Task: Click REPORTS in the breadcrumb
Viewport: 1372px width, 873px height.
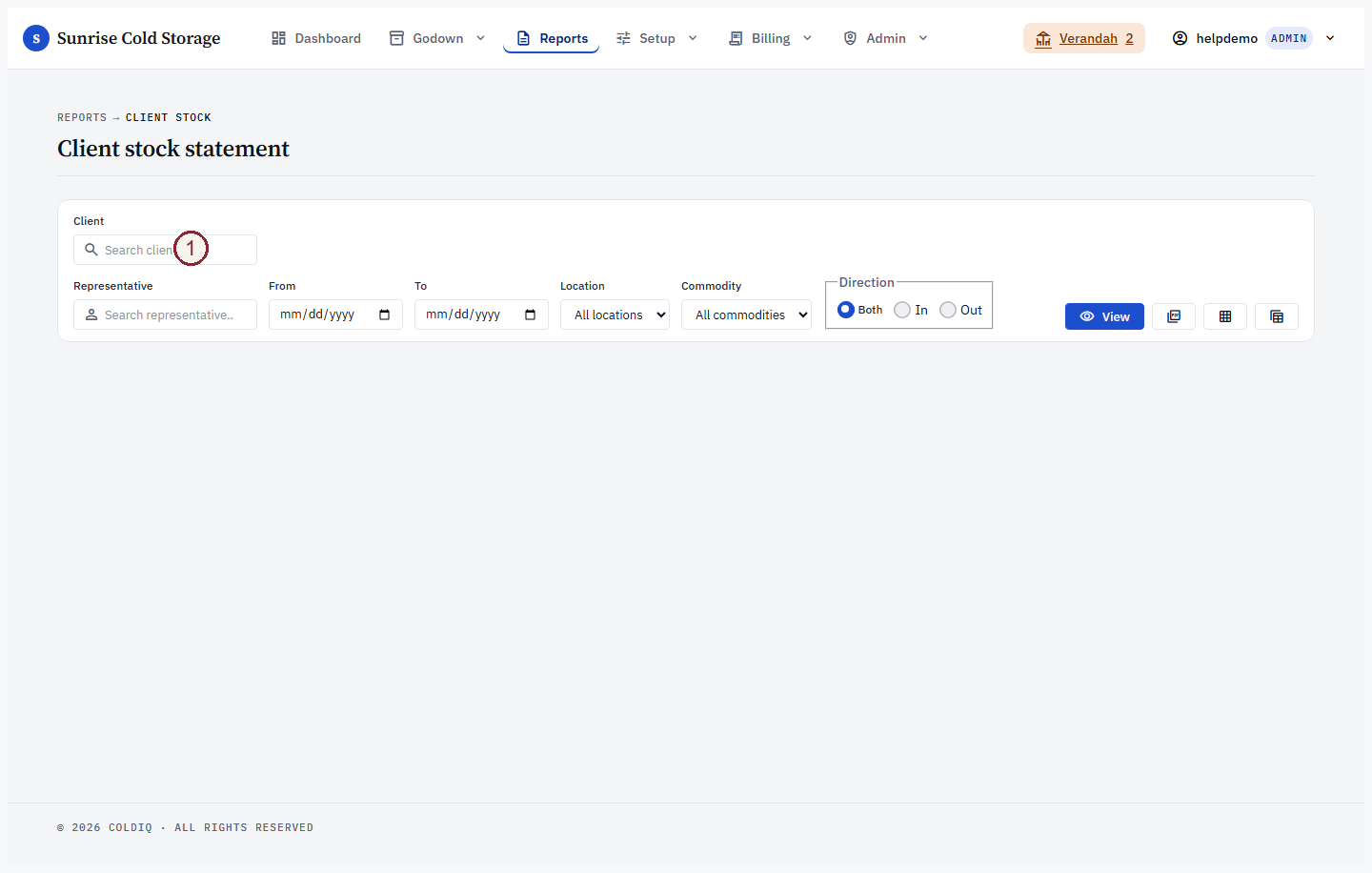Action: click(82, 117)
